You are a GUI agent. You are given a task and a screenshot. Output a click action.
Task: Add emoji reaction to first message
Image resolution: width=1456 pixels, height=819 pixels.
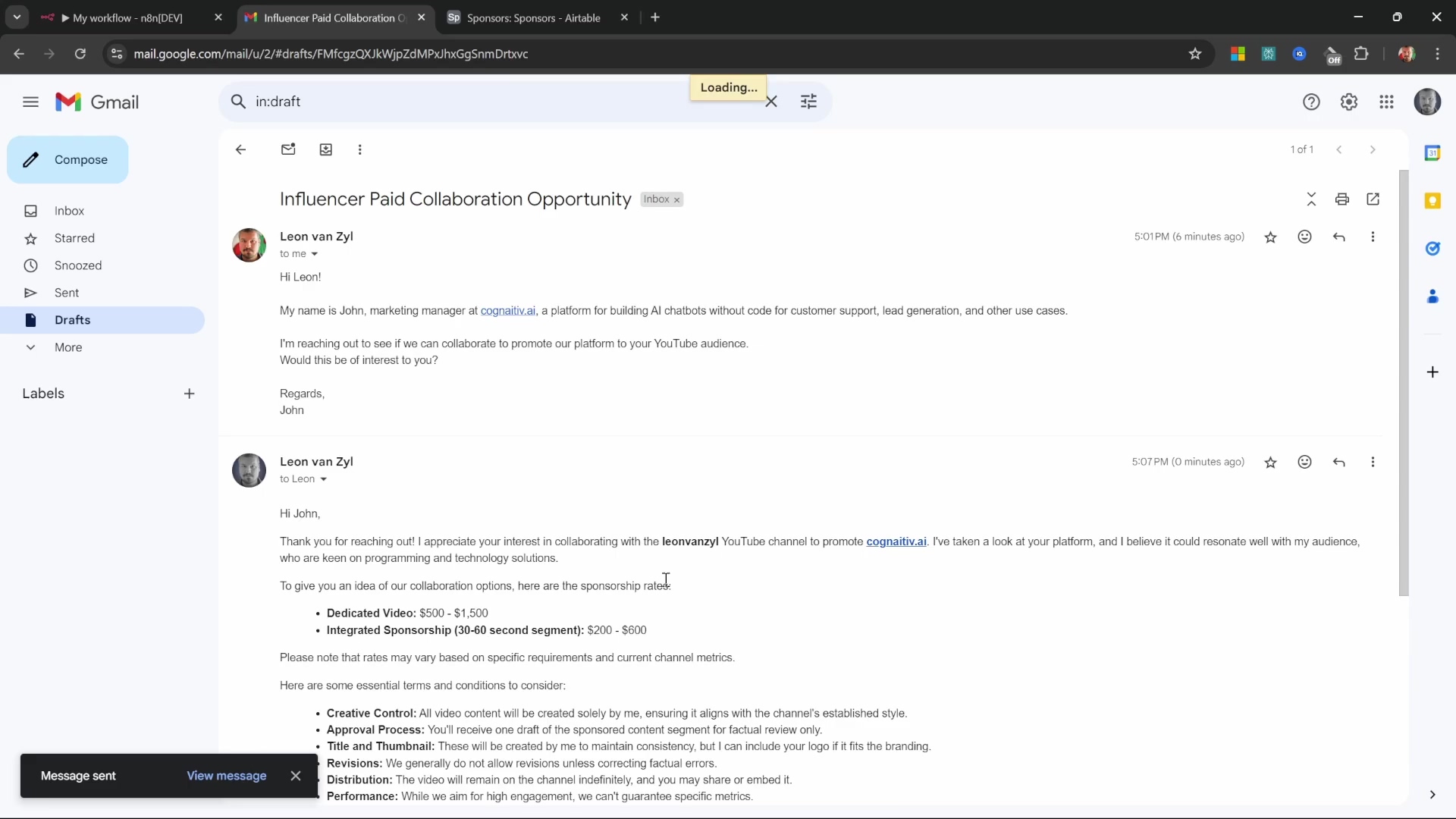tap(1304, 237)
